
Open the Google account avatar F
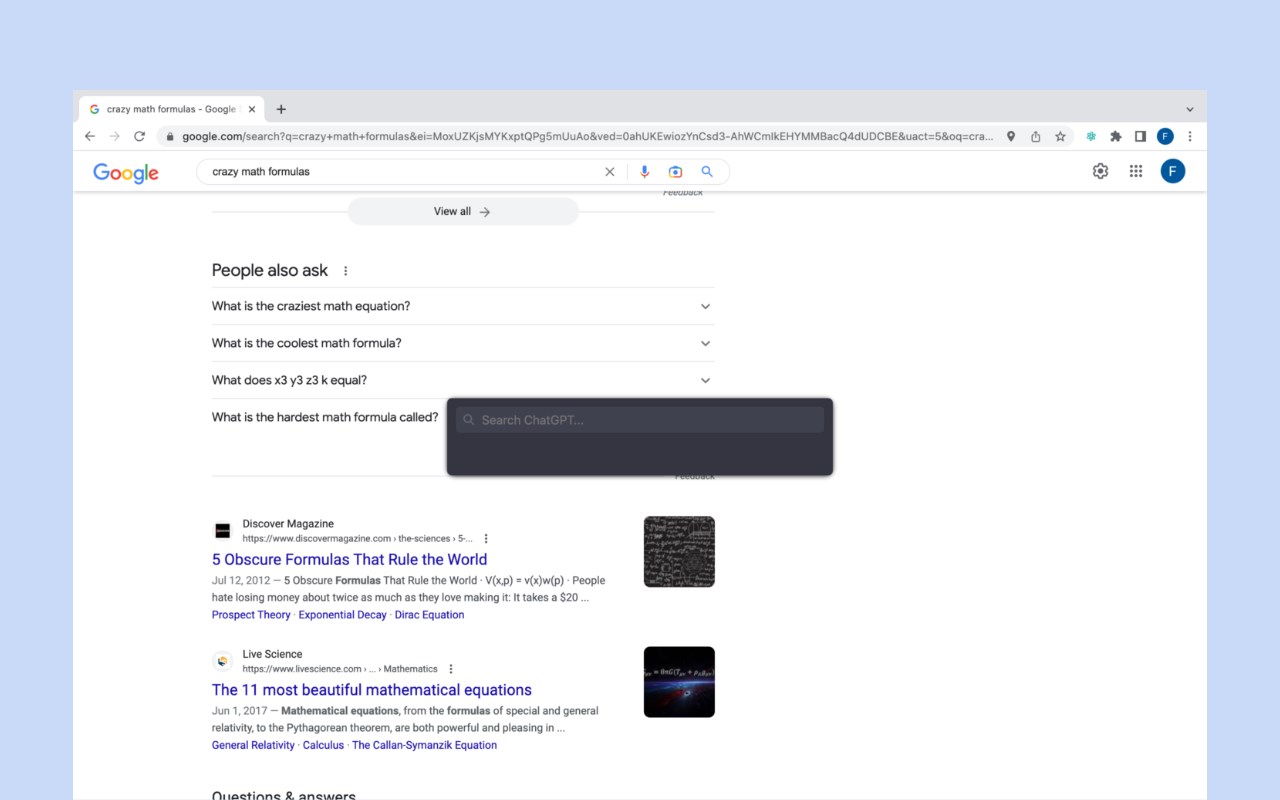(x=1173, y=171)
